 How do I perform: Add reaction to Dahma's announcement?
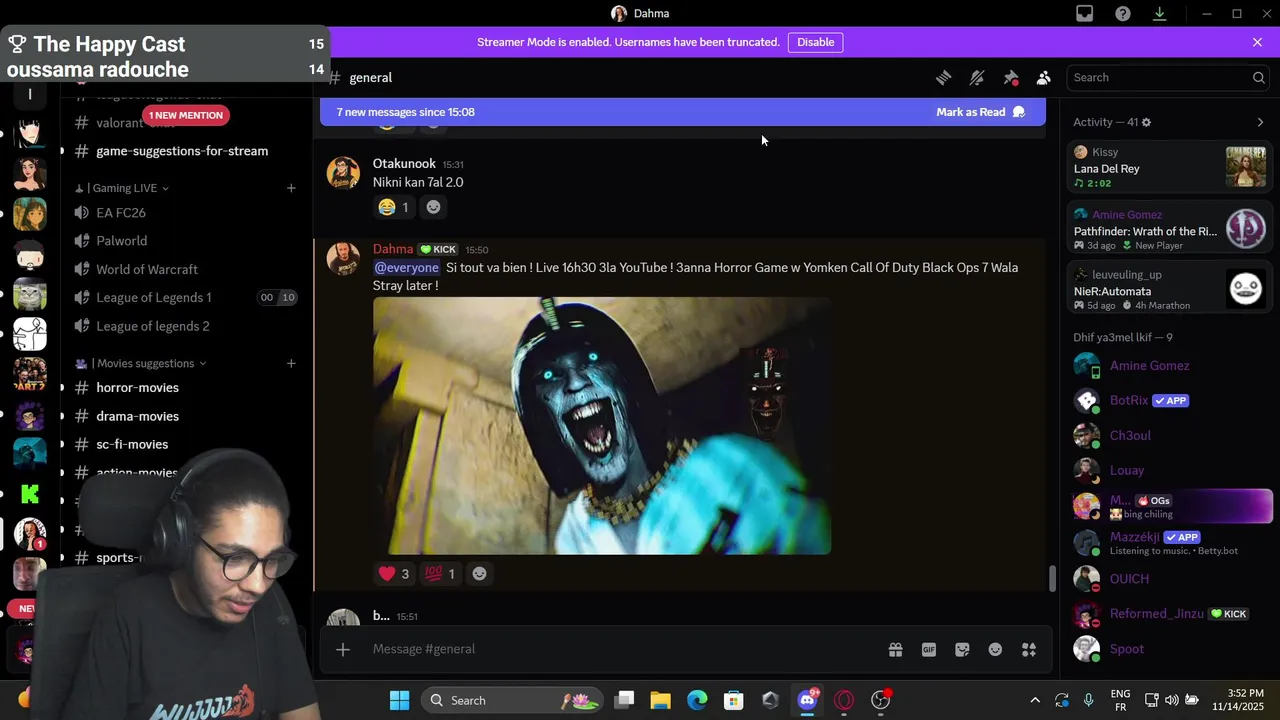coord(479,573)
